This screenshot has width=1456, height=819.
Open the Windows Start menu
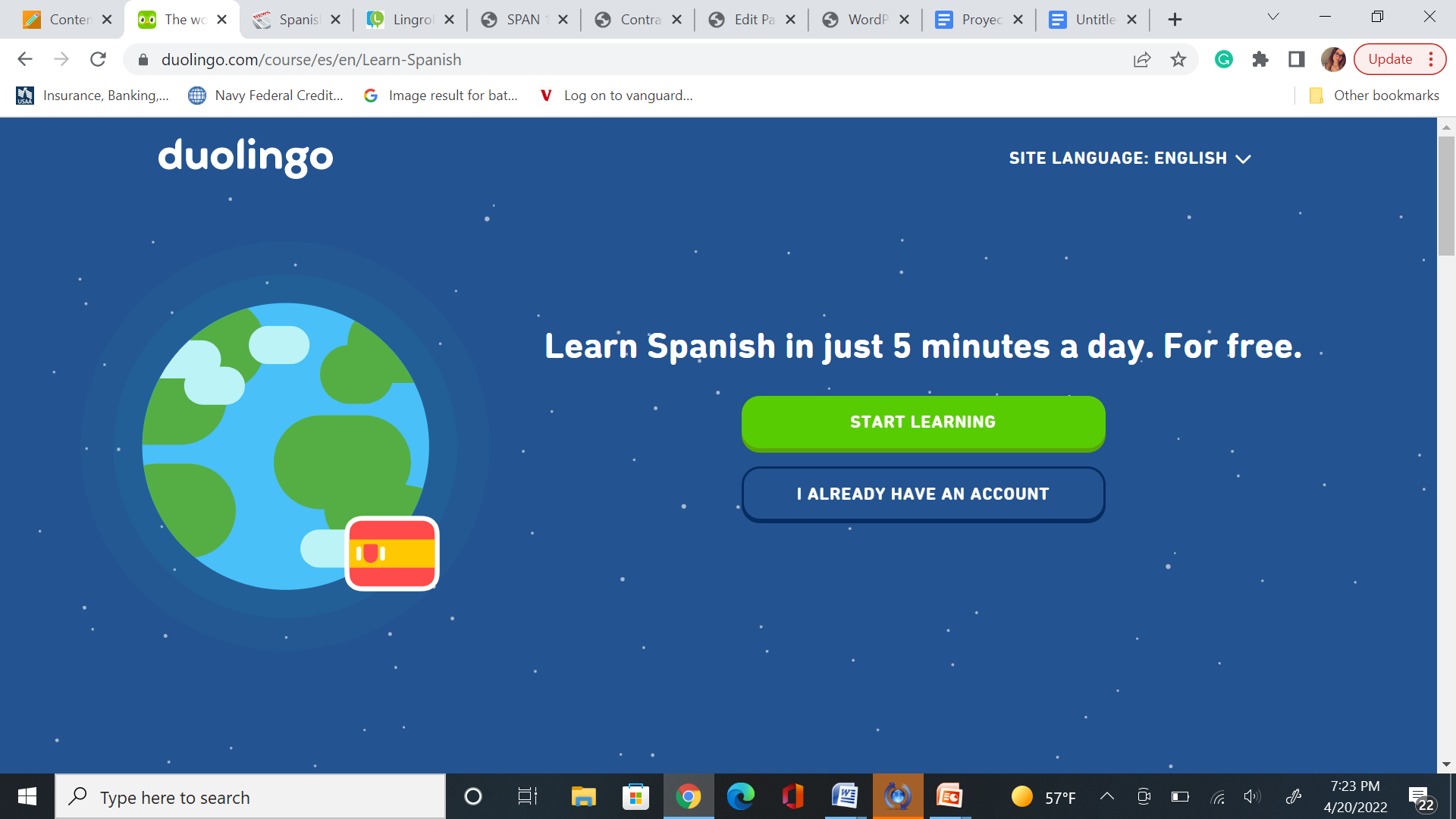[27, 796]
